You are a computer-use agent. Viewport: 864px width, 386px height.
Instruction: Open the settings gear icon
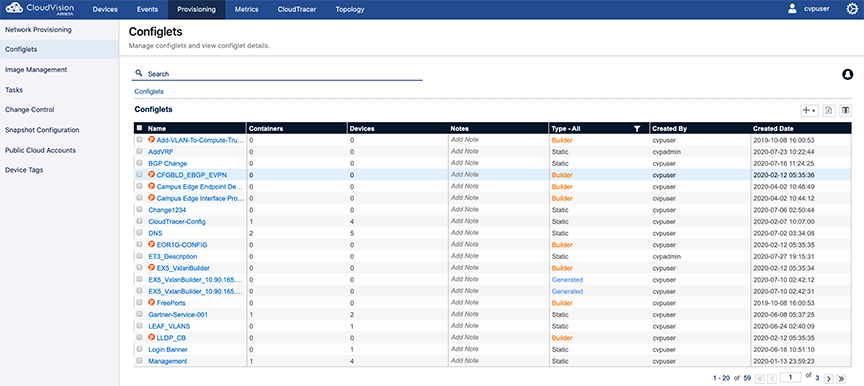pos(852,9)
